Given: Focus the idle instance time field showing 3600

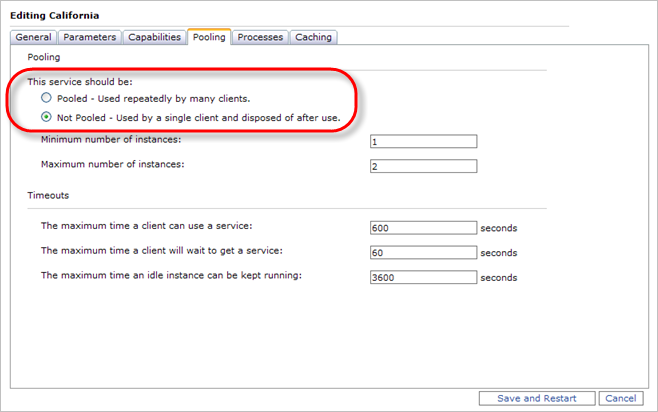Looking at the screenshot, I should tap(423, 277).
